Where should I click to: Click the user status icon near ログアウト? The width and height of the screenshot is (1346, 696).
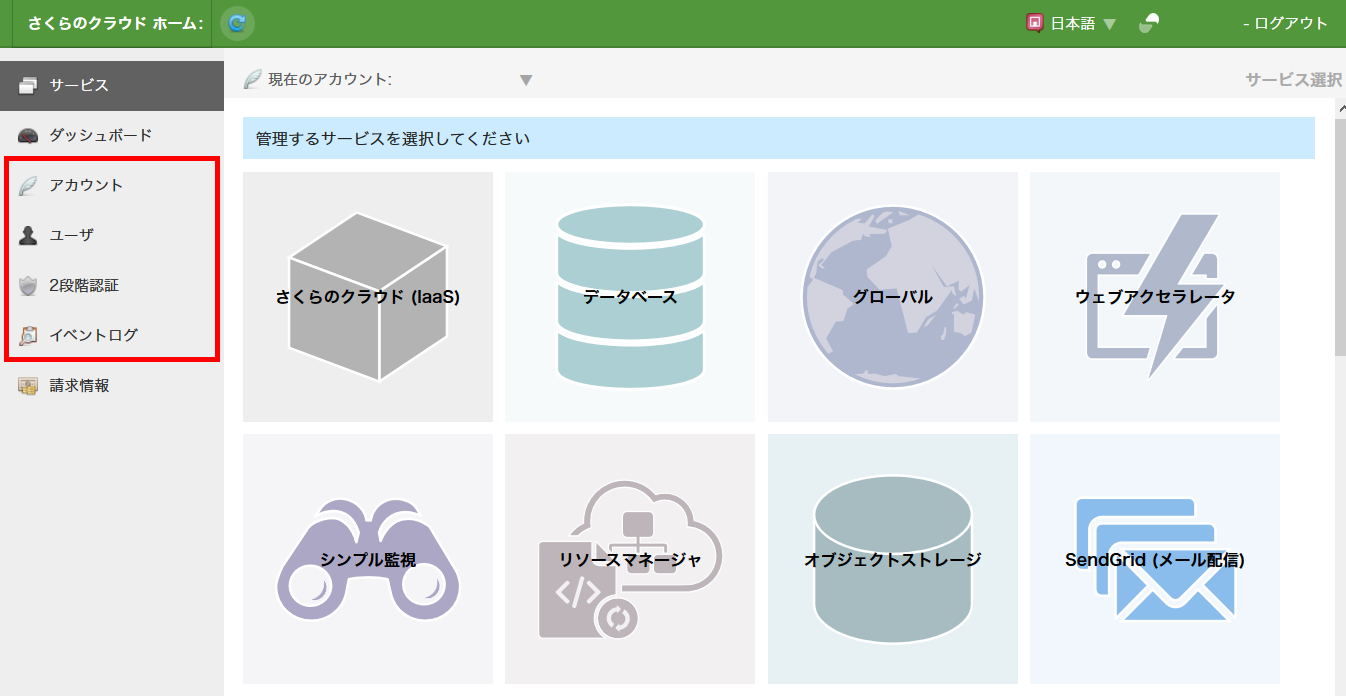click(1149, 23)
